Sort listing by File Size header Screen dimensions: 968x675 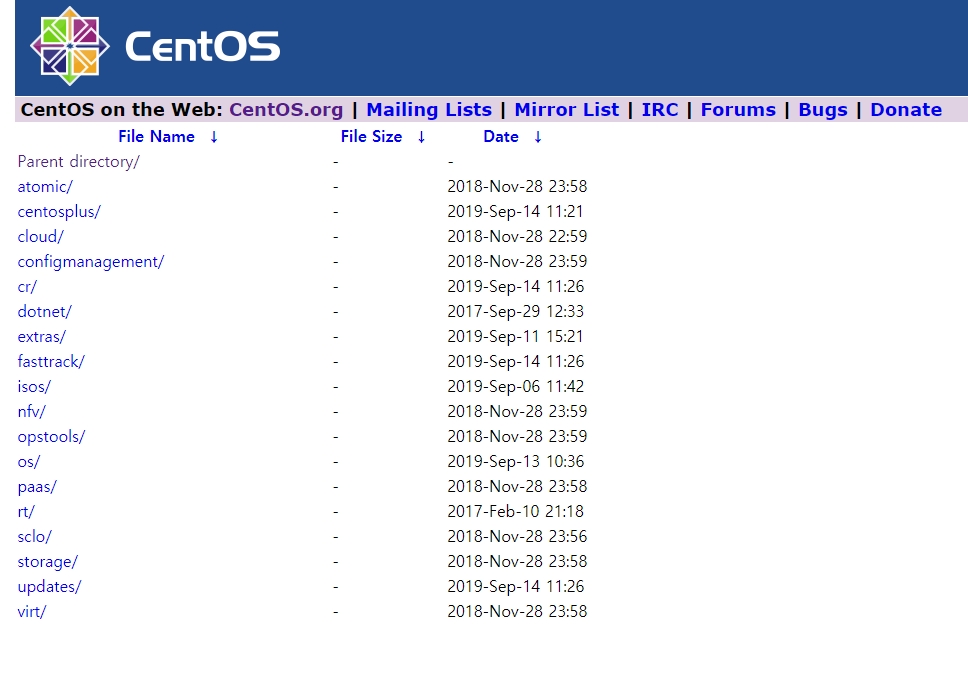click(x=371, y=136)
